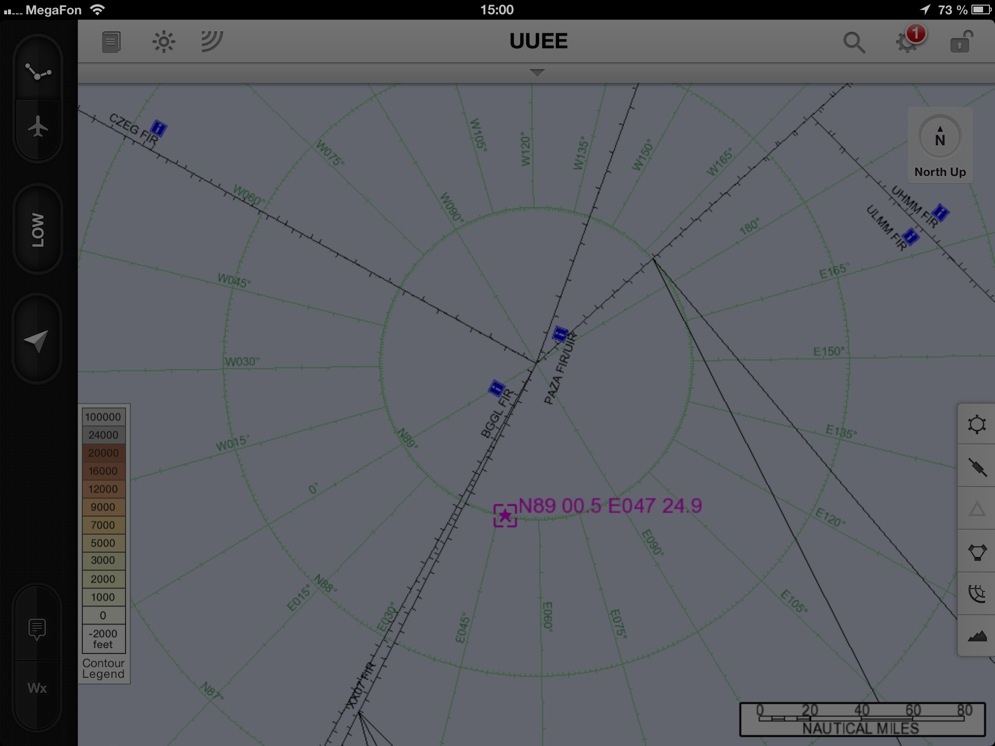
Task: Select the N89 00.5 E047 24.9 waypoint marker
Action: pos(505,516)
